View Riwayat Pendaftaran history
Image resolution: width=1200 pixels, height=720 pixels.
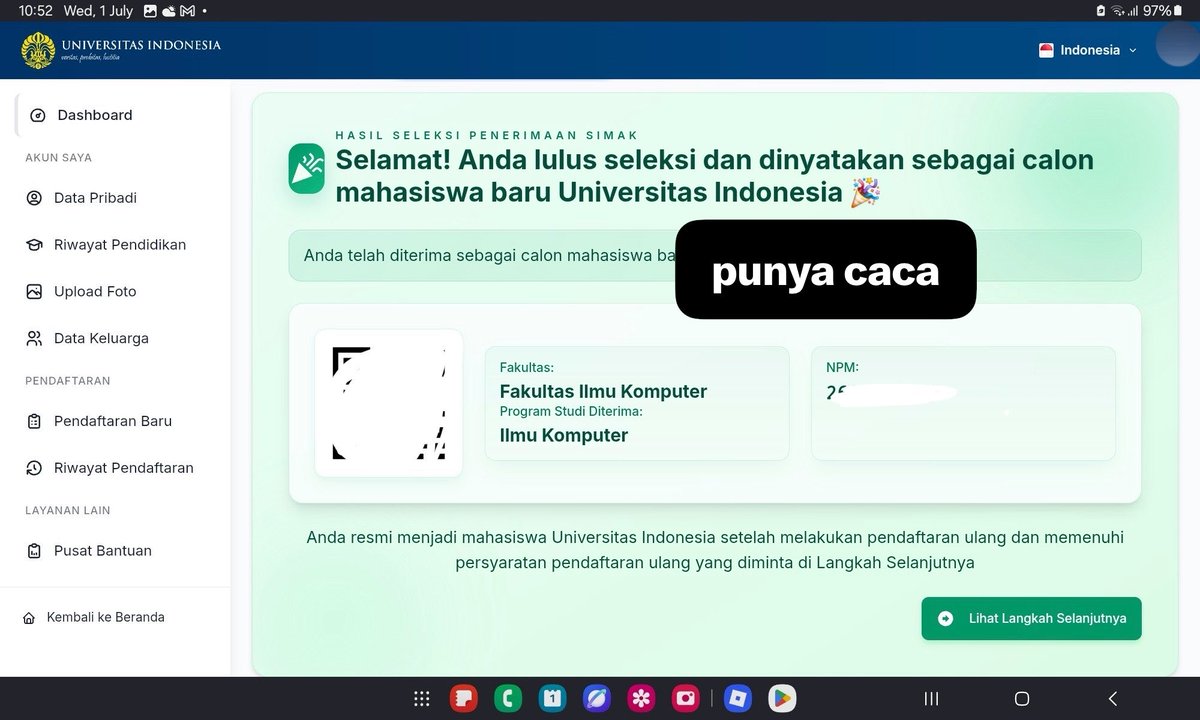click(110, 468)
